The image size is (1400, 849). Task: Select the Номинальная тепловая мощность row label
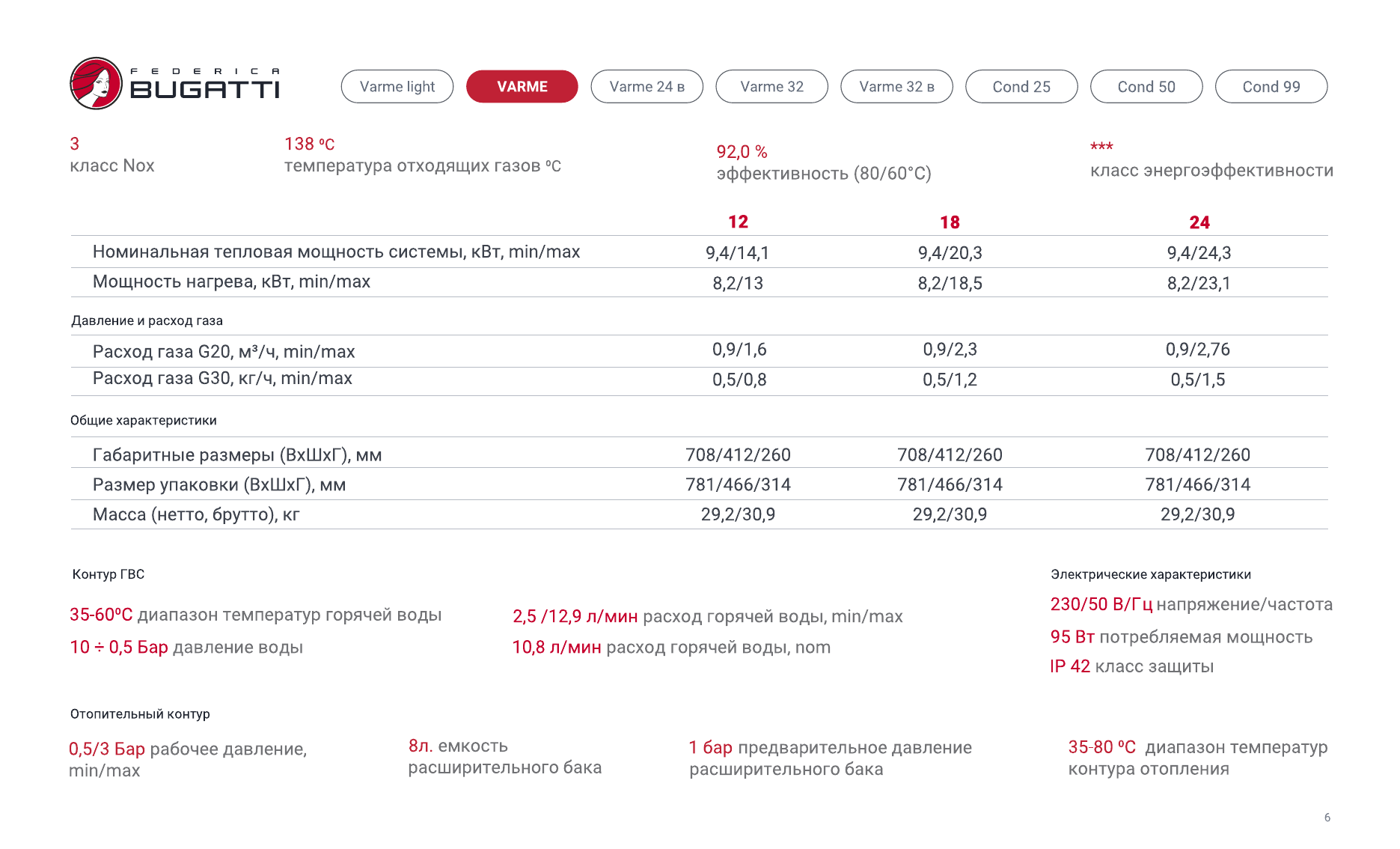coord(336,252)
